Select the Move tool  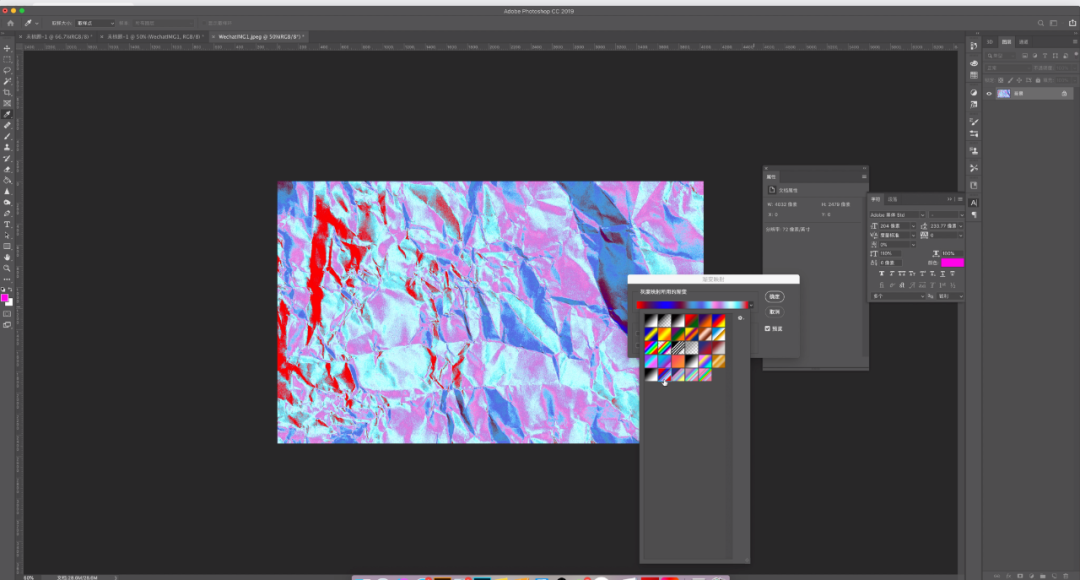point(7,48)
